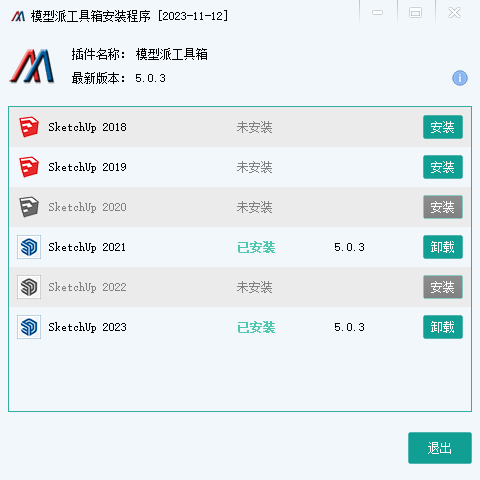Screen dimensions: 480x480
Task: Click the 未安装 status in SketchUp 2018 row
Action: pyautogui.click(x=254, y=127)
